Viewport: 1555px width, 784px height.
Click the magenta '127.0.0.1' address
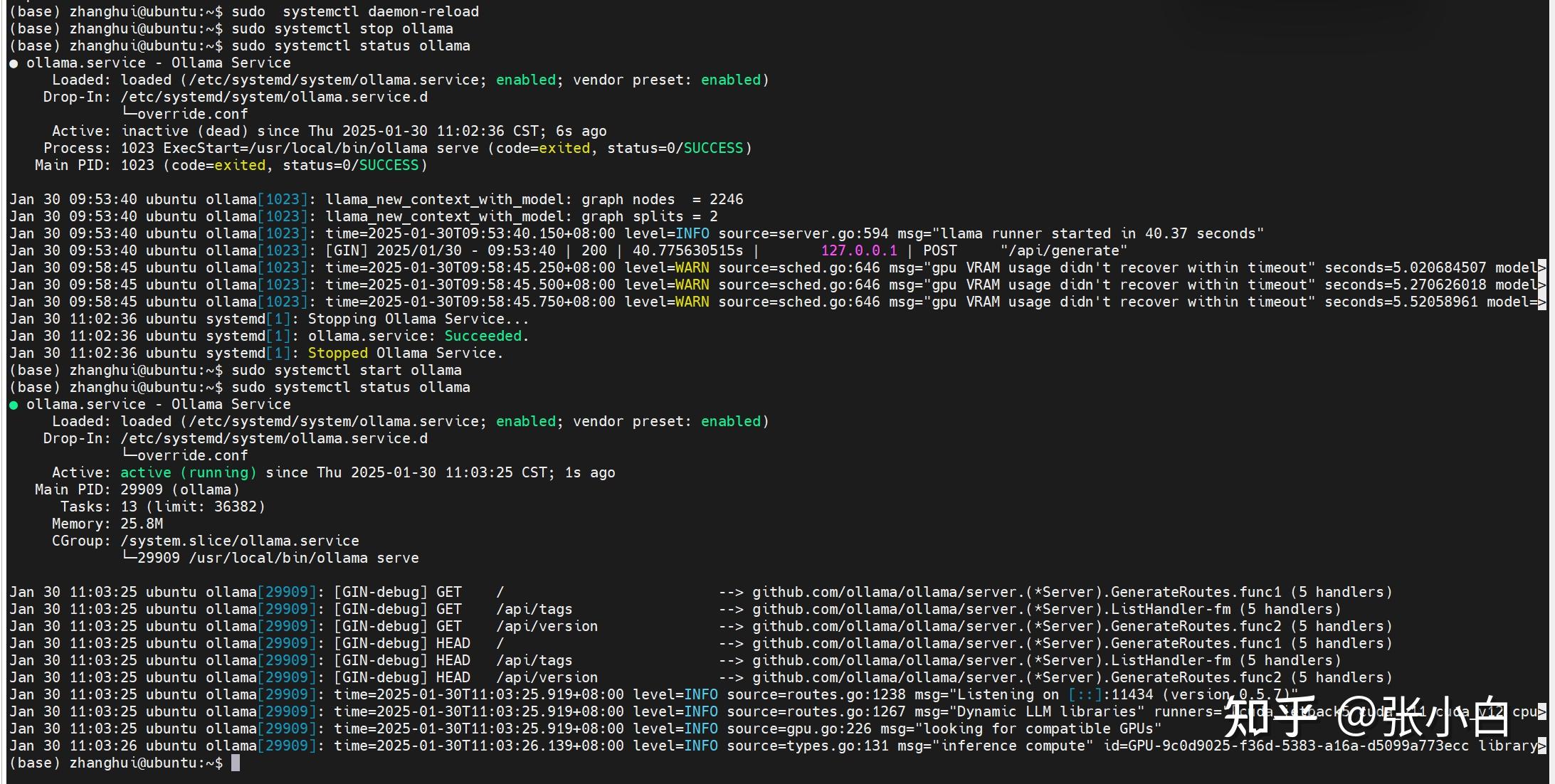tap(859, 250)
